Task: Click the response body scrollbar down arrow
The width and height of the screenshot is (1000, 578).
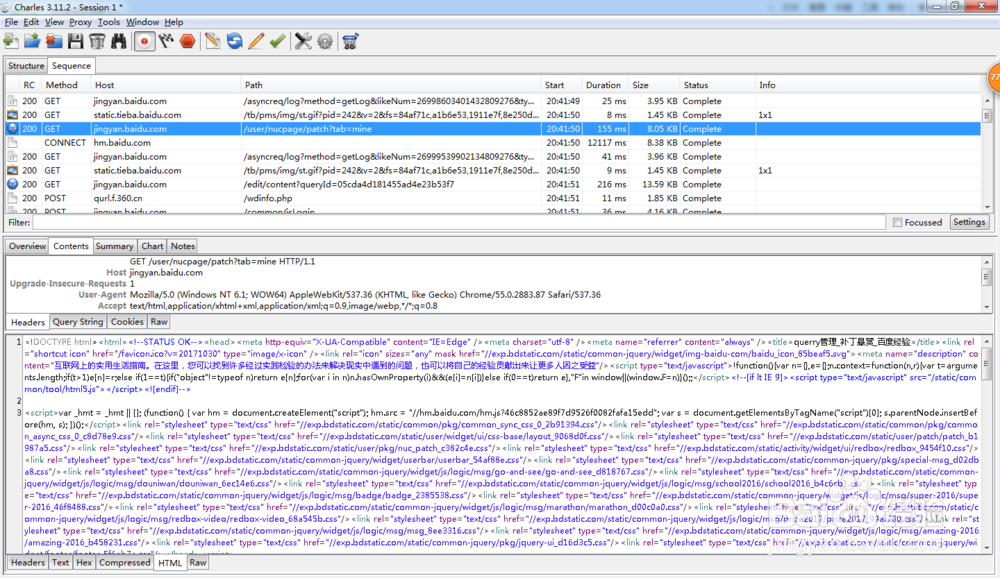Action: tap(987, 547)
